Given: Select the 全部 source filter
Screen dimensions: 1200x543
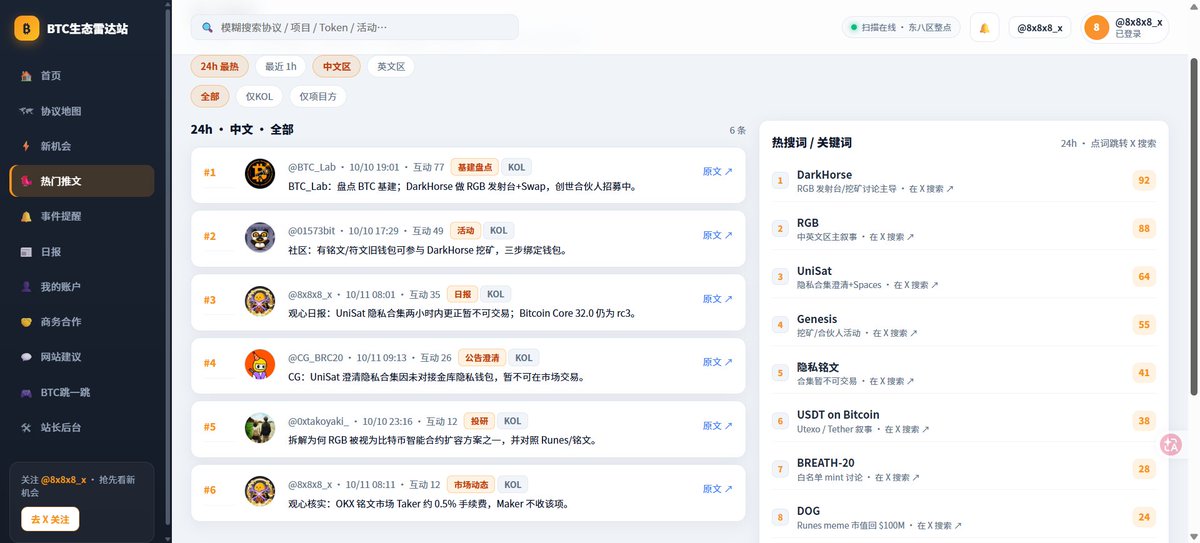Looking at the screenshot, I should [x=210, y=96].
